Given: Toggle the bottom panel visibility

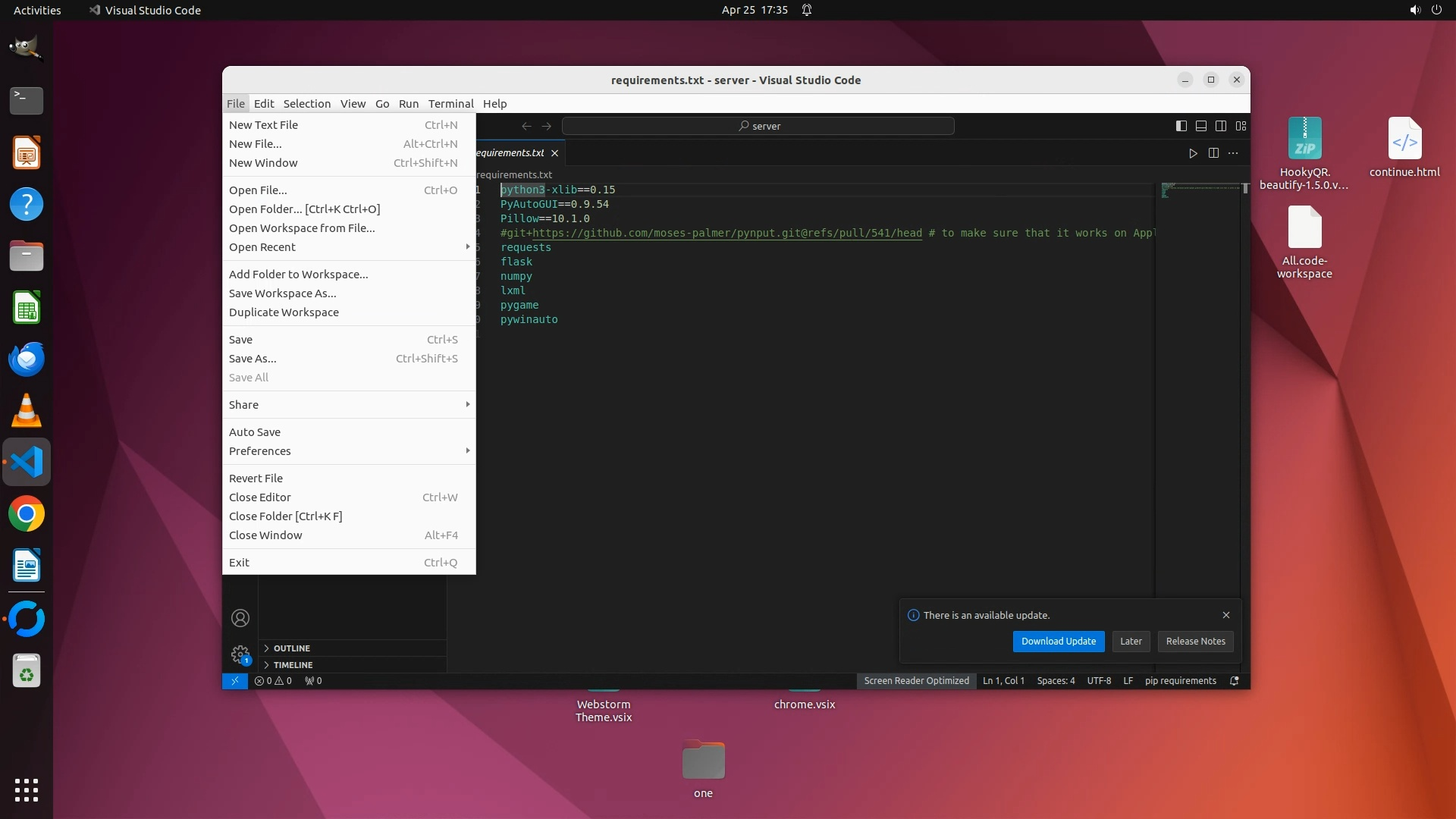Looking at the screenshot, I should click(x=1201, y=126).
